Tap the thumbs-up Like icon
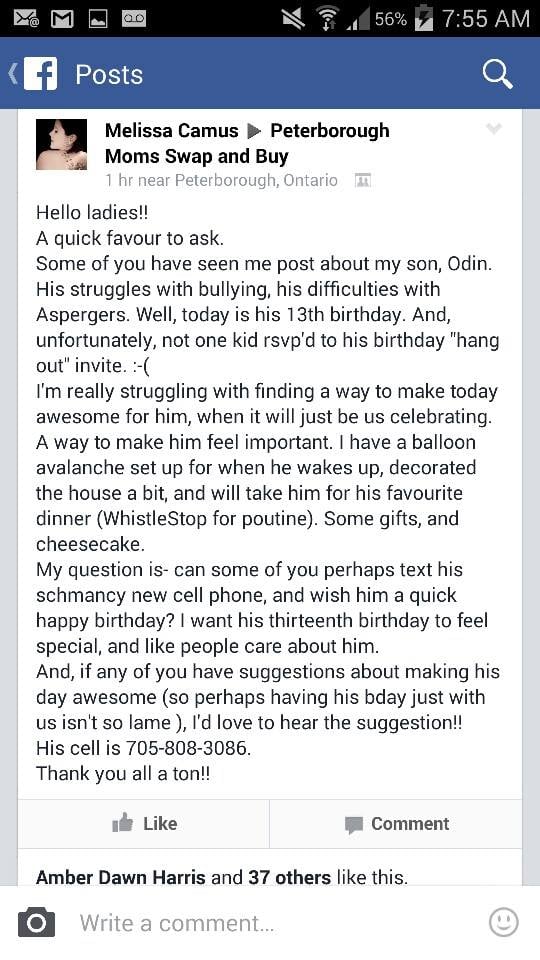This screenshot has width=540, height=960. click(x=122, y=823)
